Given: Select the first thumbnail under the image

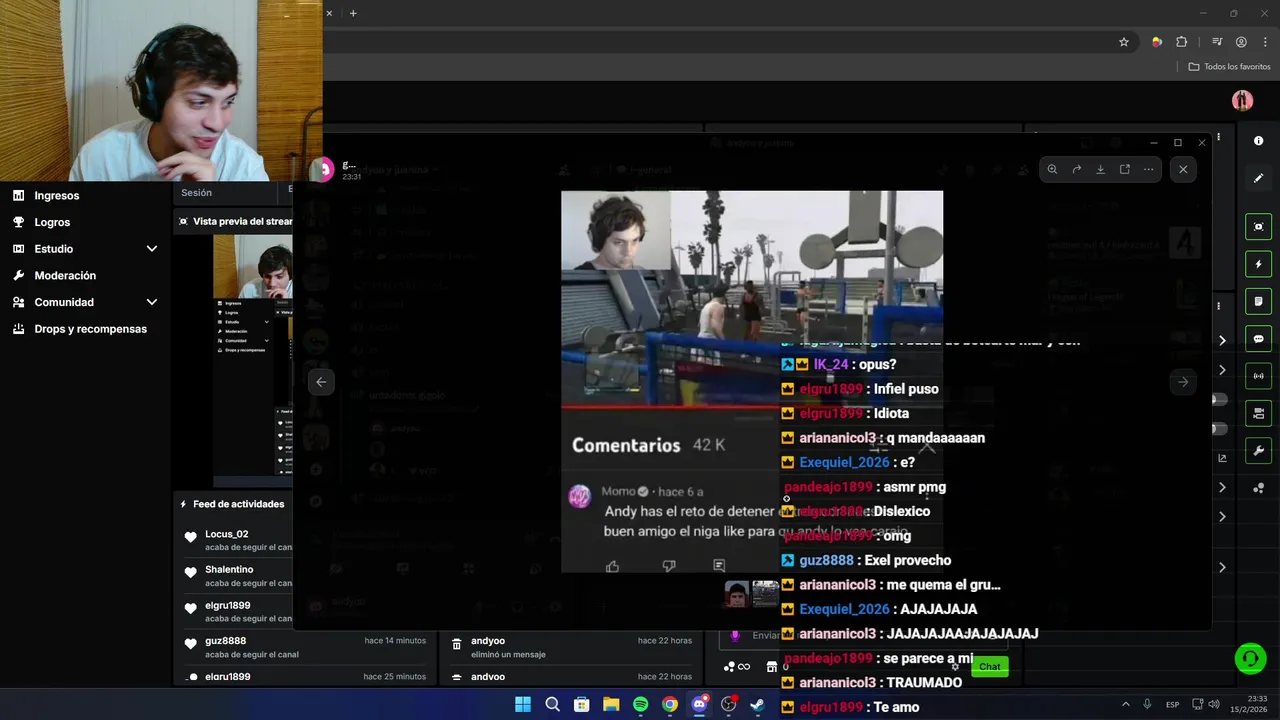Looking at the screenshot, I should [737, 594].
